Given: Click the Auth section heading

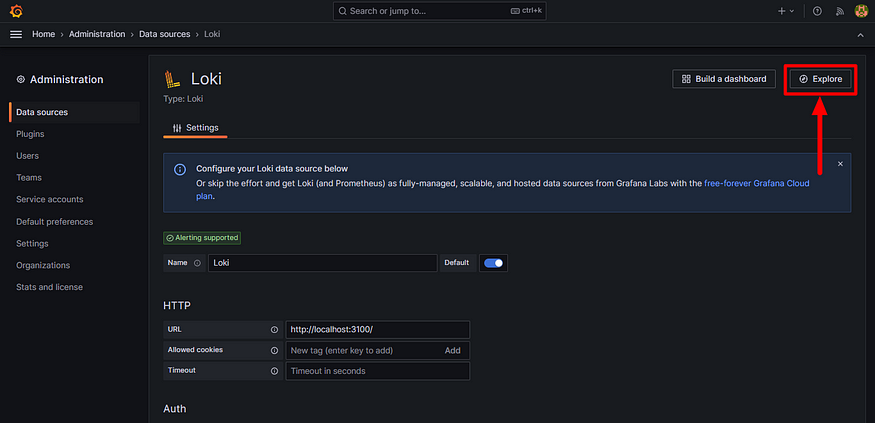Looking at the screenshot, I should pos(175,409).
